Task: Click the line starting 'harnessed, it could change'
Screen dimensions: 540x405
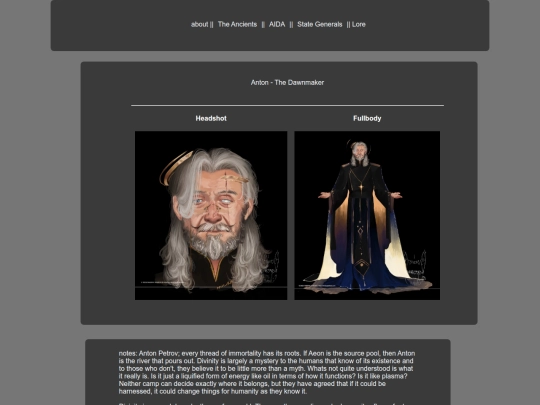Action: coord(212,391)
